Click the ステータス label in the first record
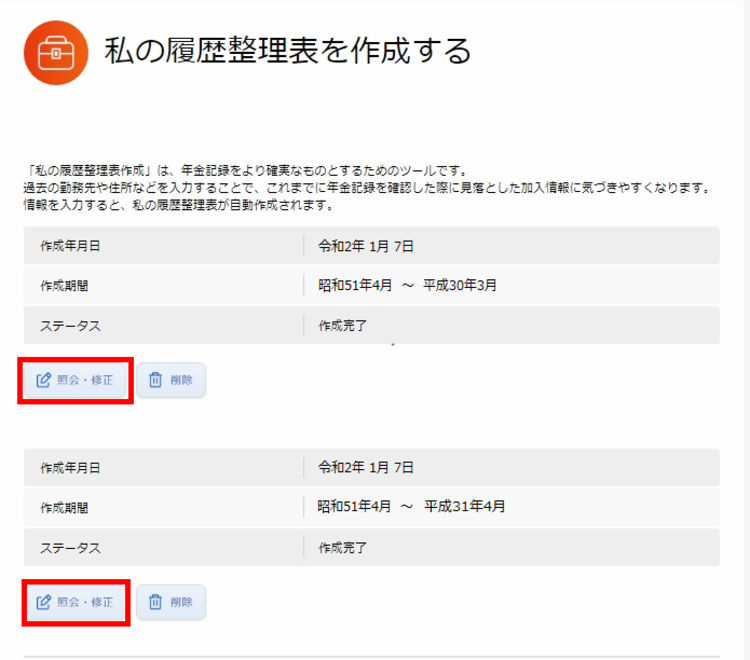Viewport: 750px width, 660px height. pyautogui.click(x=70, y=326)
